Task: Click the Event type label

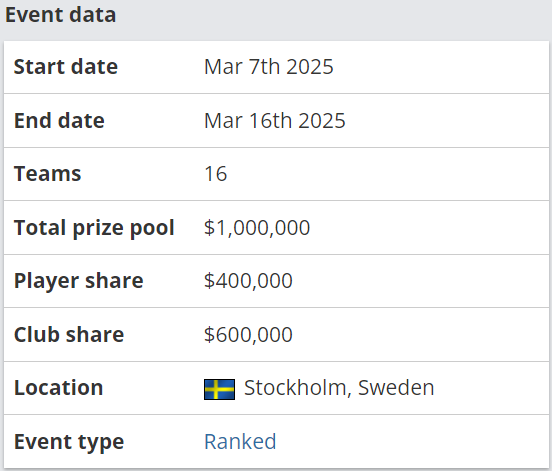Action: 69,442
